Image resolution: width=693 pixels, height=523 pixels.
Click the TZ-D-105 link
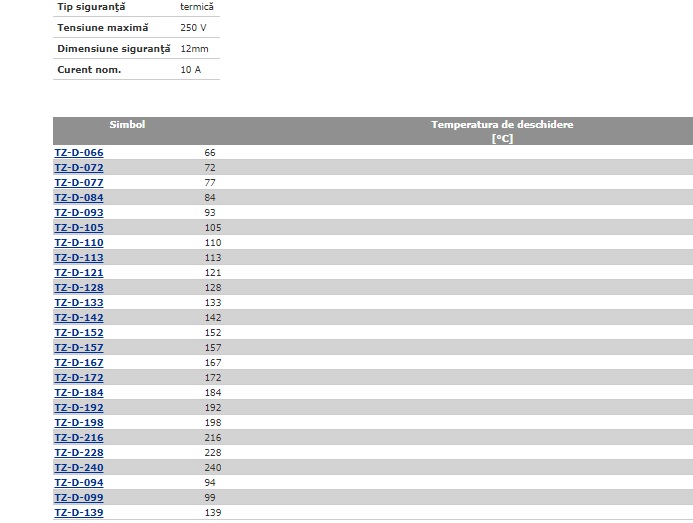click(x=79, y=228)
